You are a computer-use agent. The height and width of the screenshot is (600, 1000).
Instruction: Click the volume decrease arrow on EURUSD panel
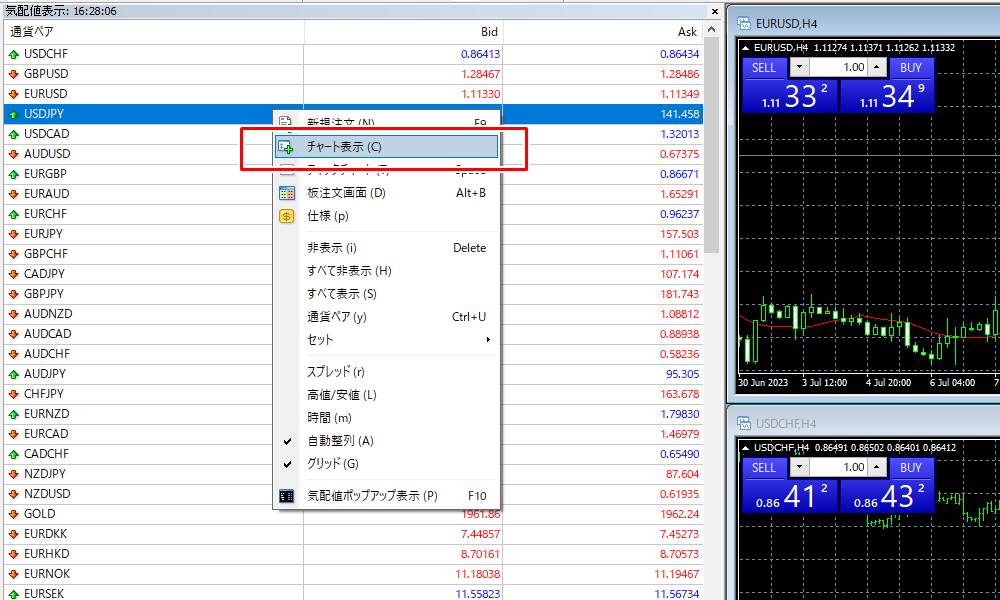pos(798,67)
